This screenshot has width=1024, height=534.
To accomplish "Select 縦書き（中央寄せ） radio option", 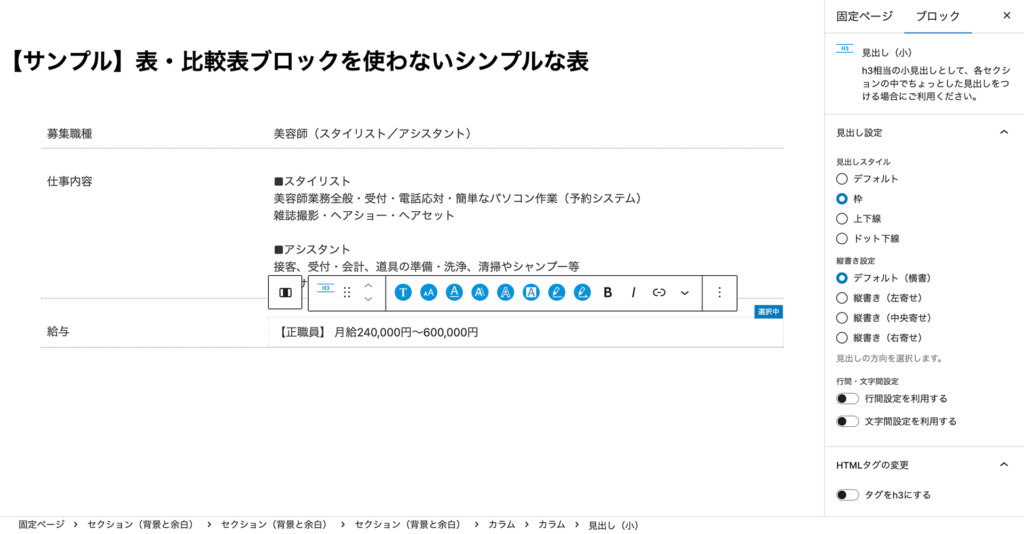I will pyautogui.click(x=842, y=318).
